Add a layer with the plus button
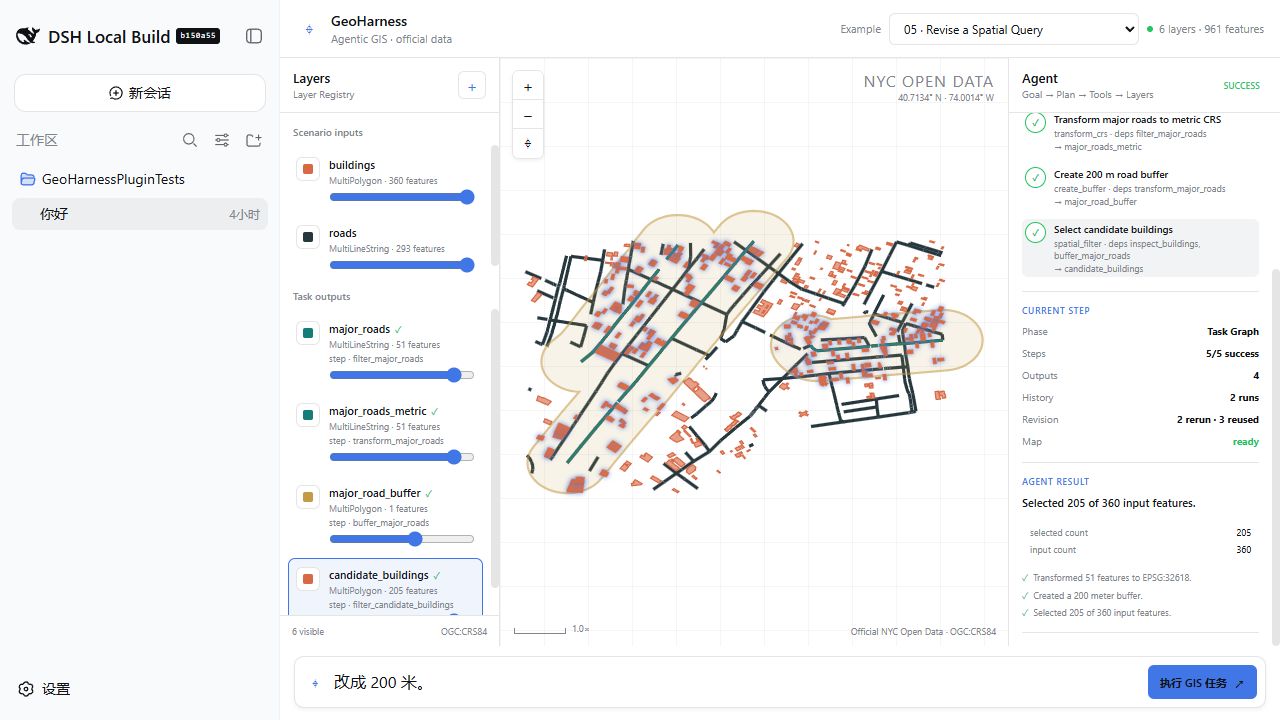The width and height of the screenshot is (1280, 720). pyautogui.click(x=472, y=85)
